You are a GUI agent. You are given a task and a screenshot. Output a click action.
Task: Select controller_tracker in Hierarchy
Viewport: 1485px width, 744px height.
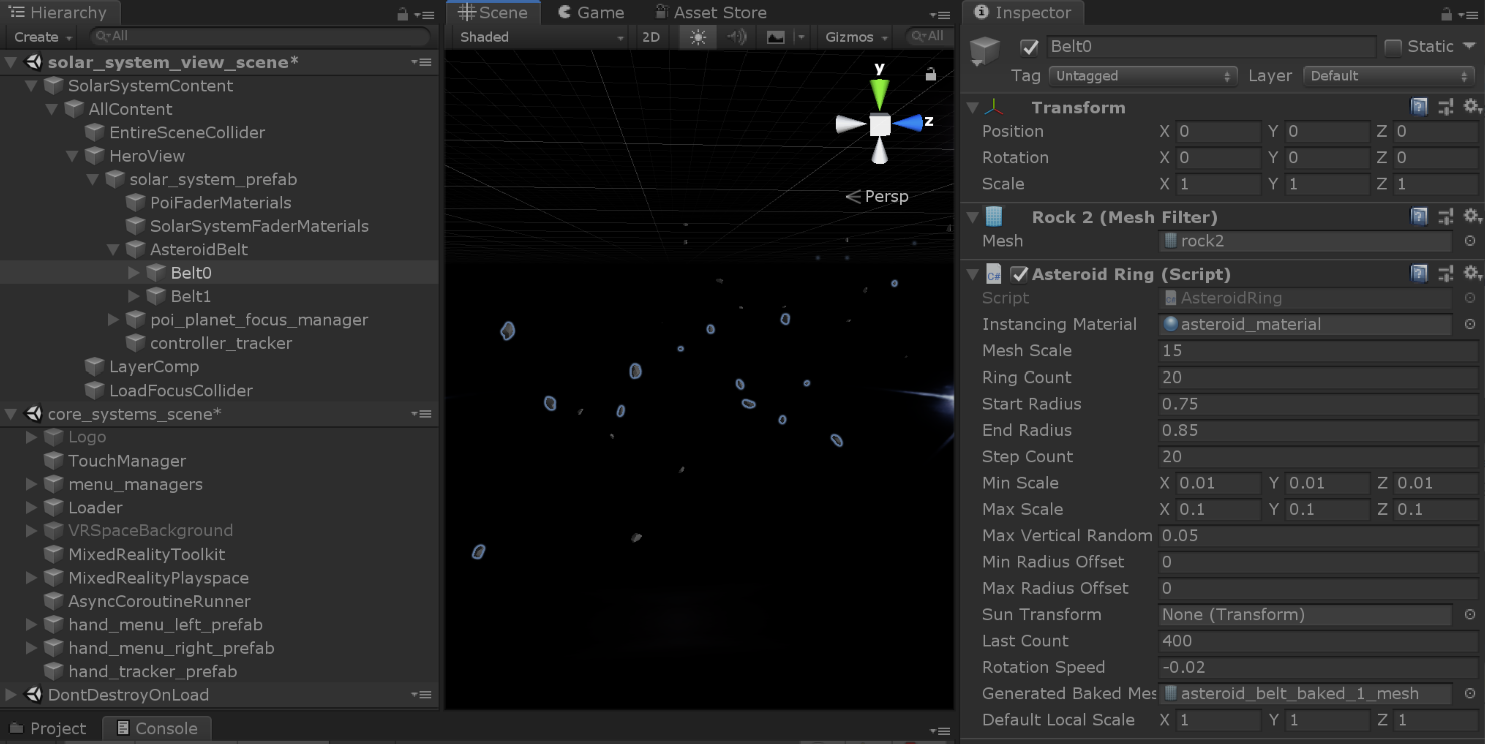pyautogui.click(x=221, y=343)
